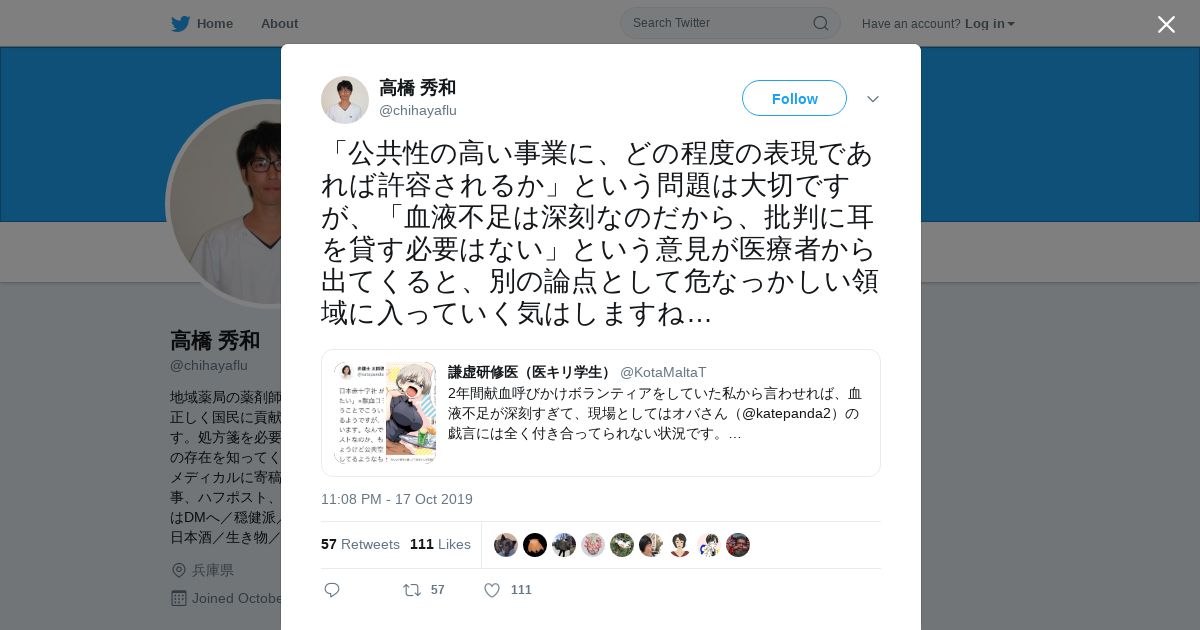Close the tweet overlay with X
1200x630 pixels.
point(1166,24)
